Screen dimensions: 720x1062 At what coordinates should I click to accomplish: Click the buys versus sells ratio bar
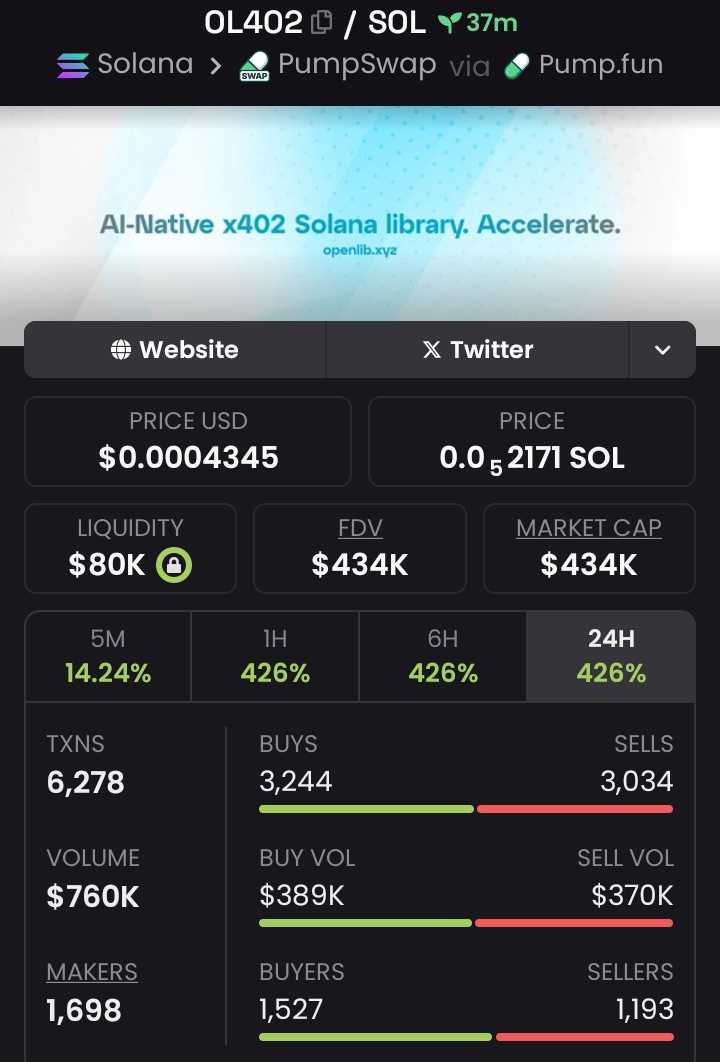pyautogui.click(x=466, y=809)
